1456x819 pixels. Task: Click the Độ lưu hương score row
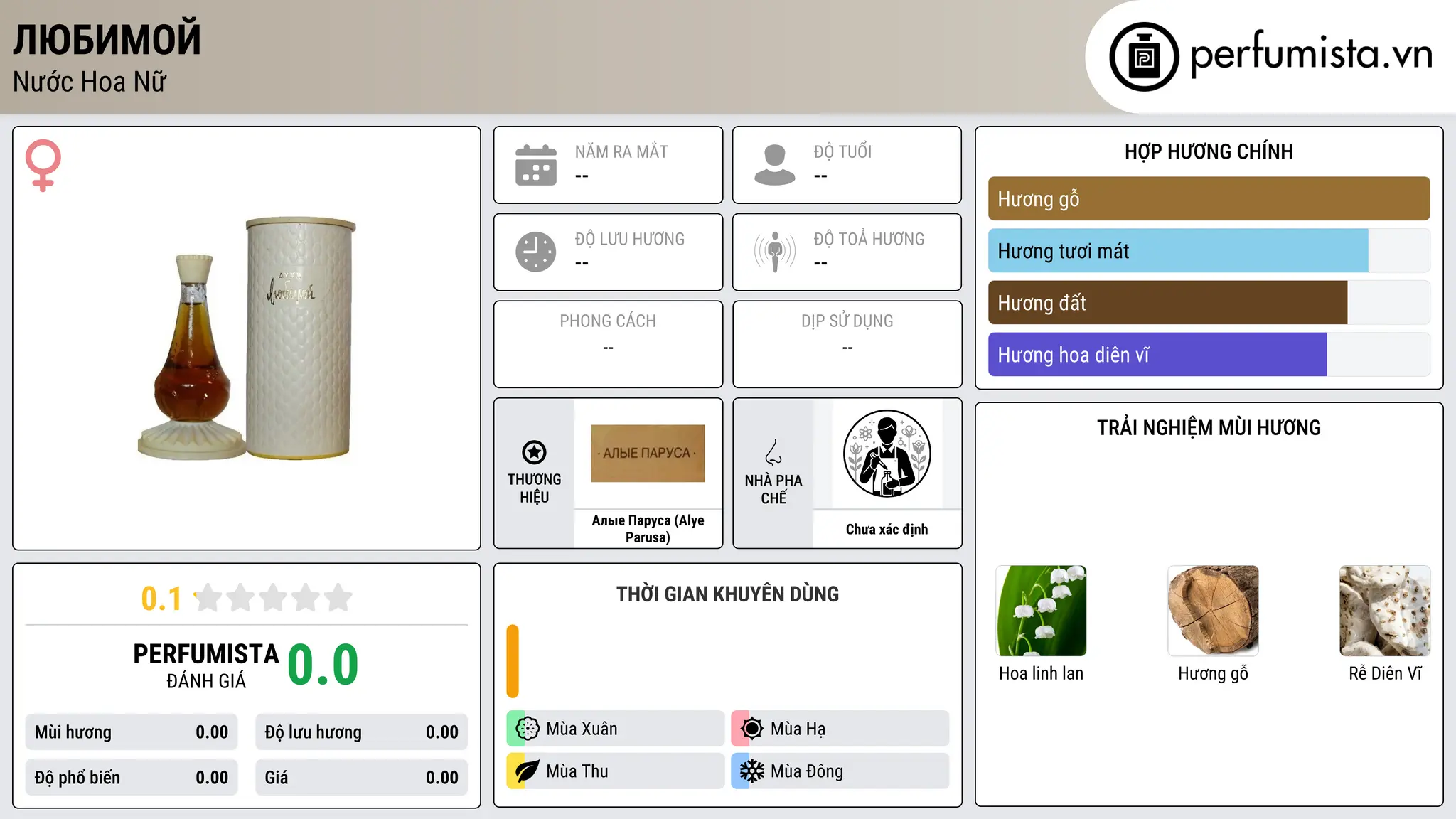point(361,732)
